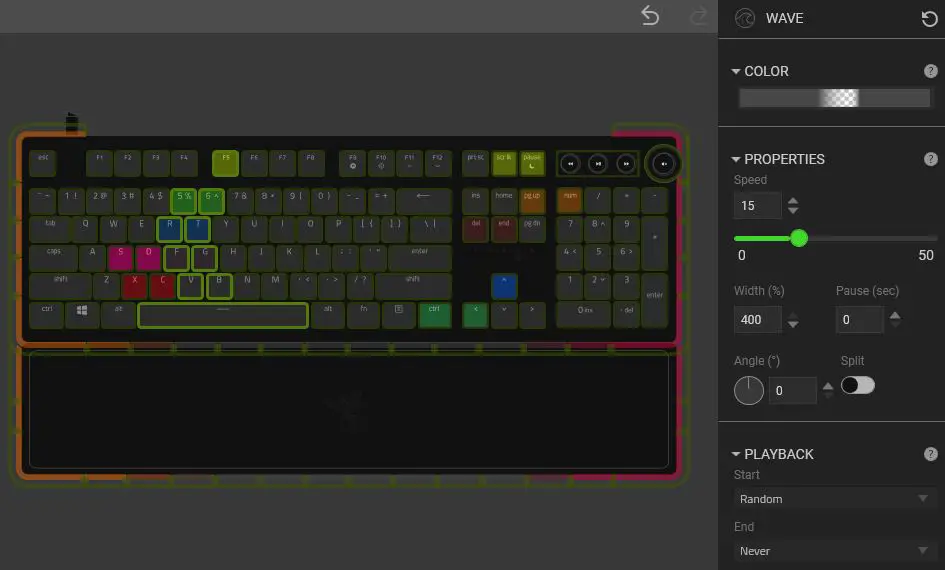Image resolution: width=945 pixels, height=570 pixels.
Task: Click the wave color gradient bar
Action: point(835,98)
